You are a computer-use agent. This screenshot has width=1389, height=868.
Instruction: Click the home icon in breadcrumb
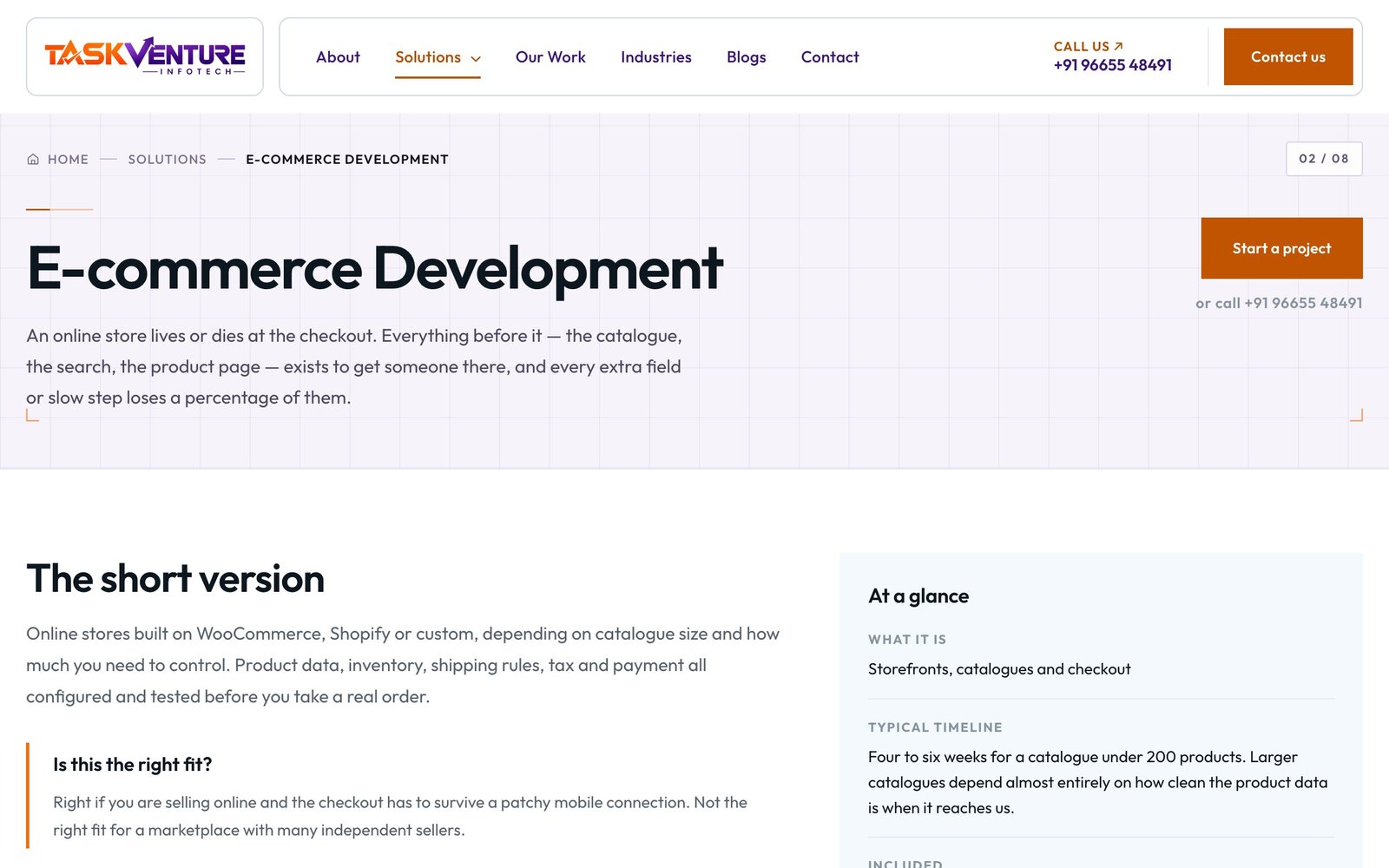point(33,160)
